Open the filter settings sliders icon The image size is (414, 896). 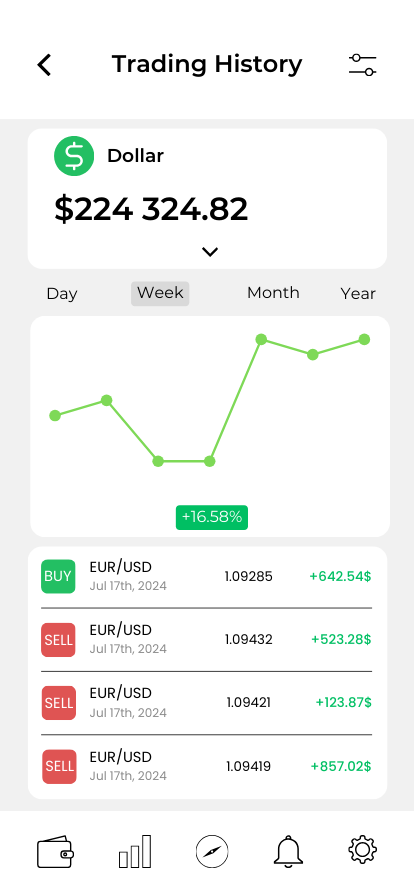click(363, 65)
